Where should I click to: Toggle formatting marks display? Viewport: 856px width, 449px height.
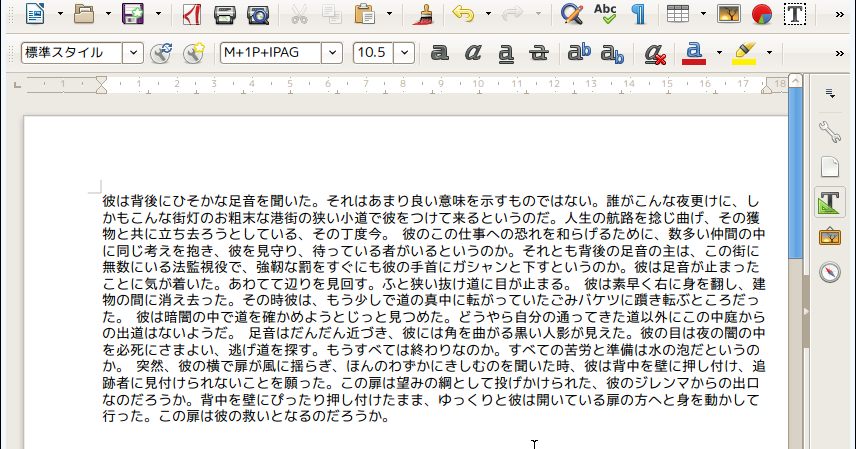click(x=639, y=14)
